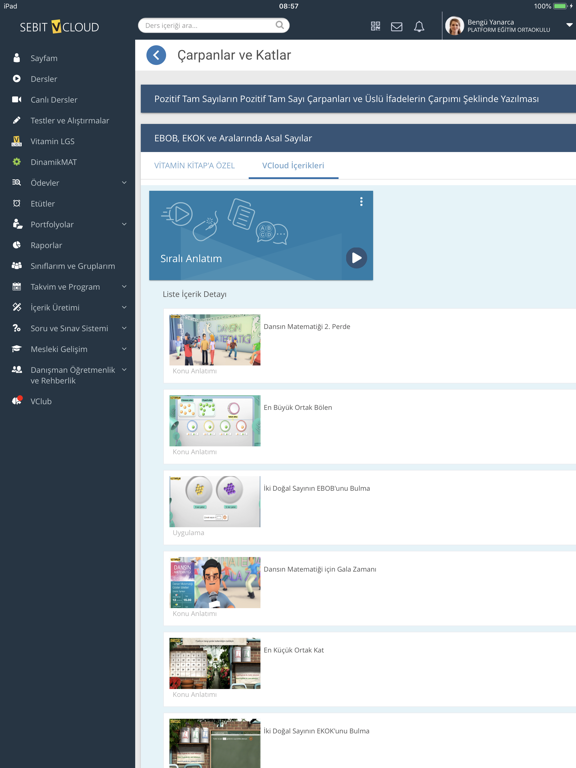
Task: Expand Mesleki Gelişim chevron
Action: (x=124, y=349)
